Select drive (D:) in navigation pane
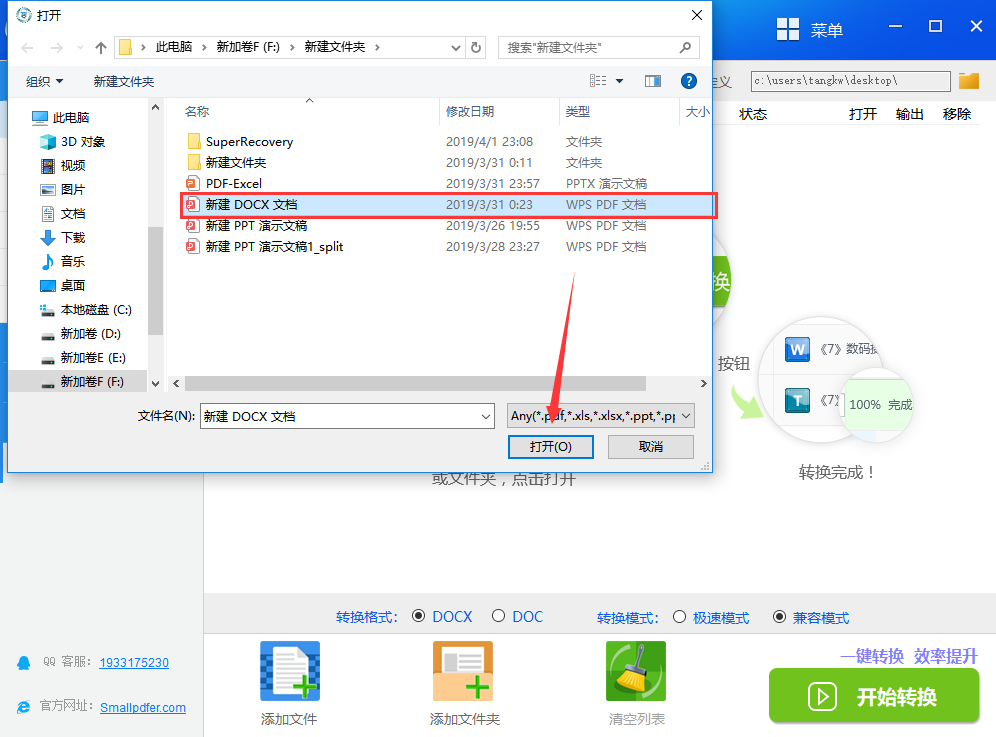Image resolution: width=996 pixels, height=737 pixels. [90, 334]
